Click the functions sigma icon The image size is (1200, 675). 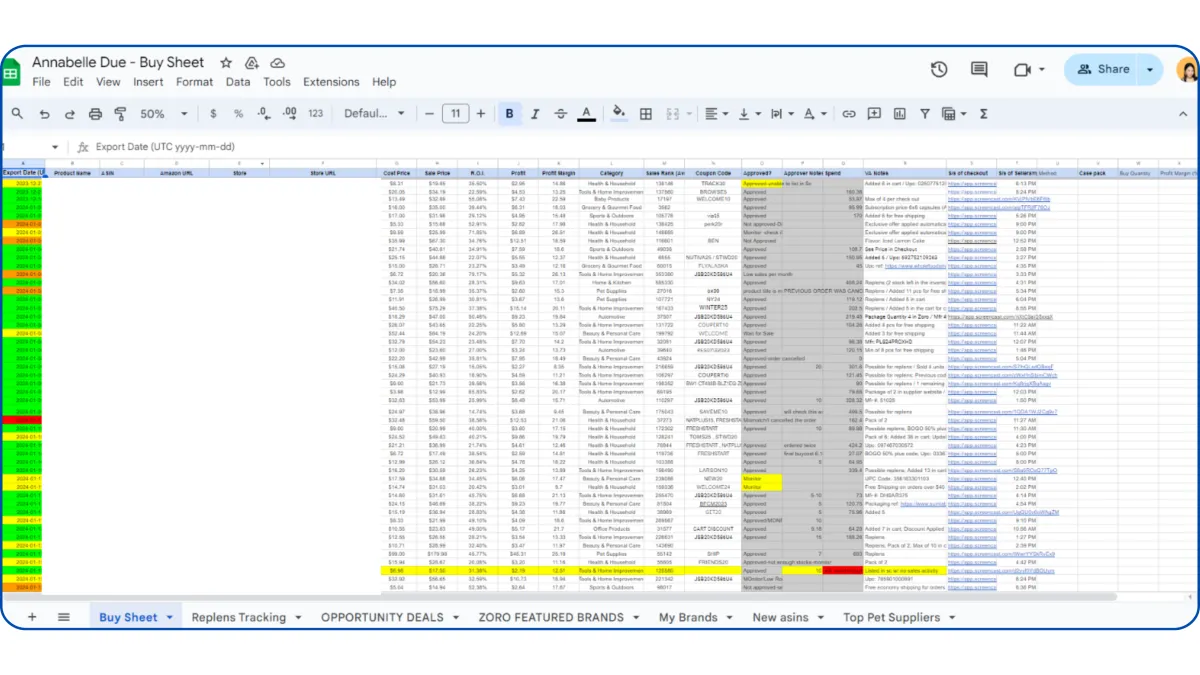pos(983,114)
